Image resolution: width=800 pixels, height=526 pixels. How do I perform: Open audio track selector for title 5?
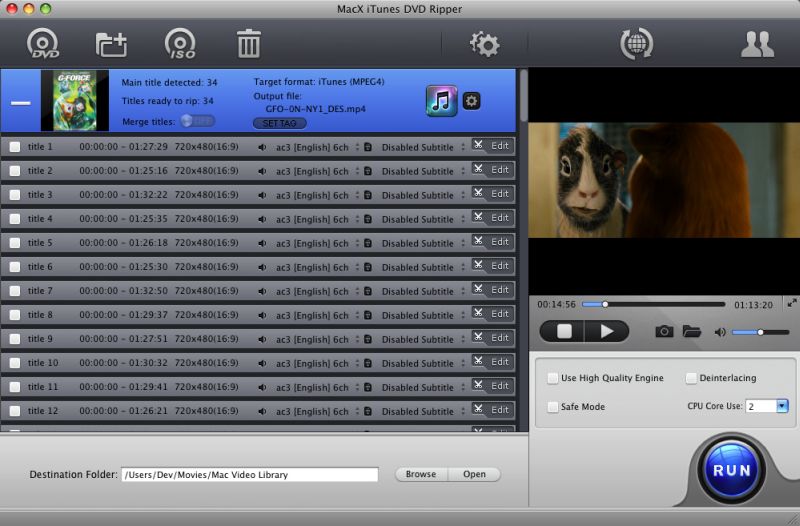[312, 243]
